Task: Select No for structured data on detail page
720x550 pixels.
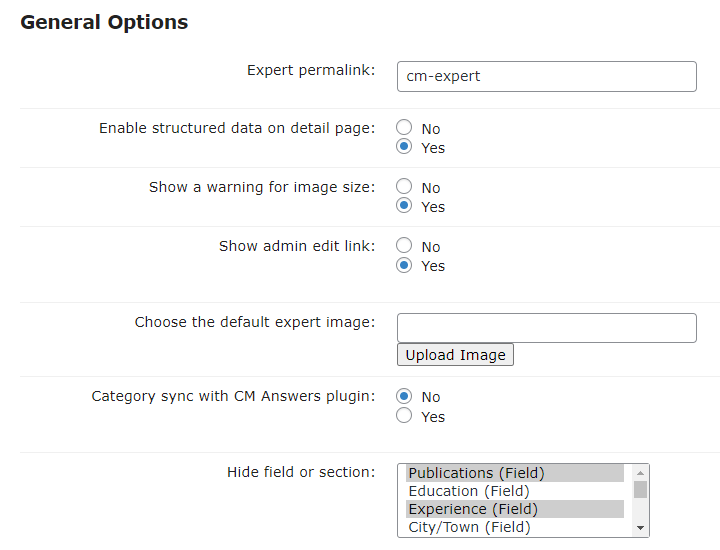Action: pos(404,127)
